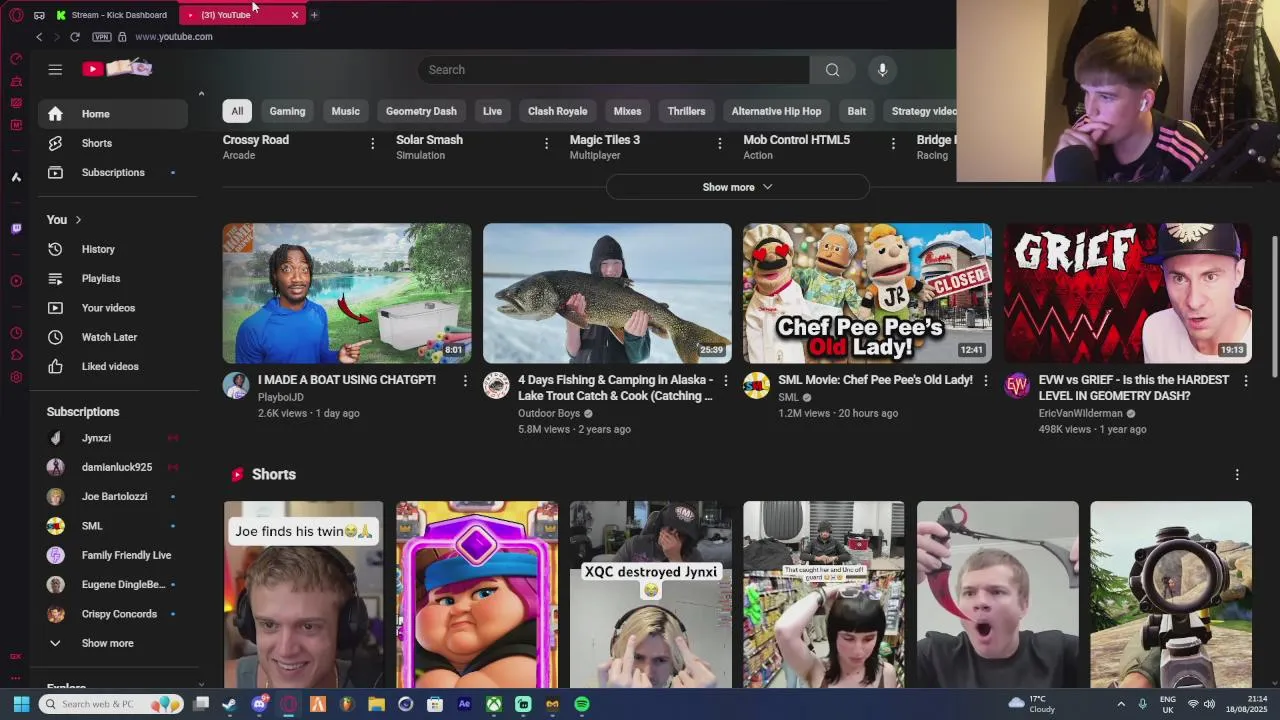Open Playlists in the sidebar
Image resolution: width=1280 pixels, height=720 pixels.
click(x=112, y=278)
